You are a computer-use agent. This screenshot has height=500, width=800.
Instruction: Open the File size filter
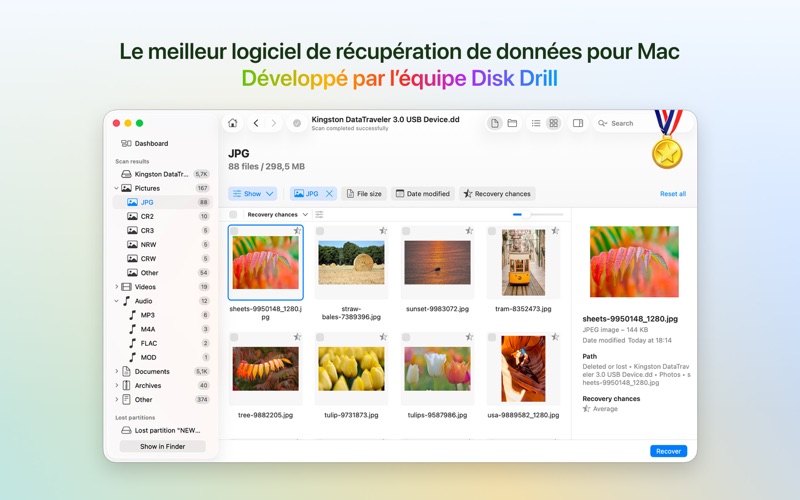tap(364, 194)
